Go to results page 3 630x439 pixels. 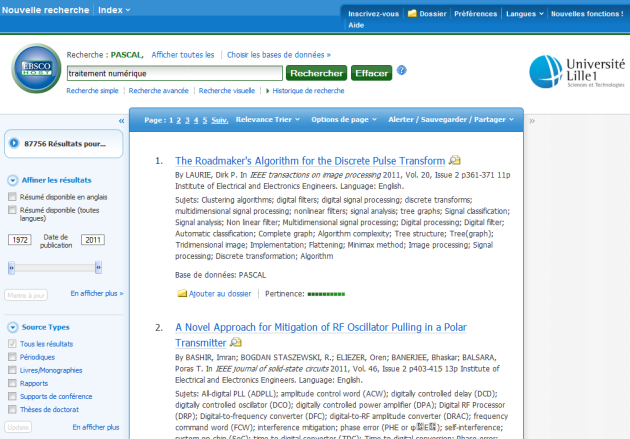coord(187,120)
